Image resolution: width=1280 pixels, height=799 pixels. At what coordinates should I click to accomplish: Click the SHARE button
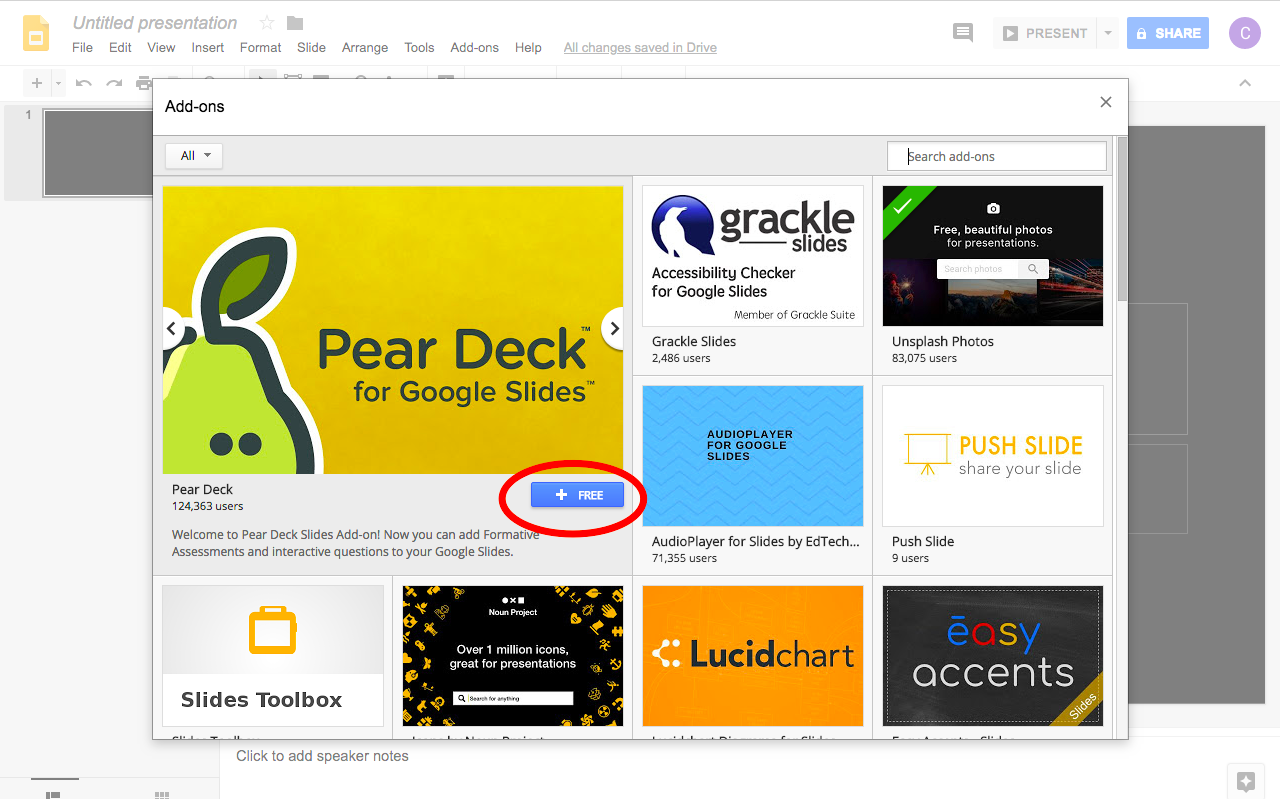[1167, 33]
